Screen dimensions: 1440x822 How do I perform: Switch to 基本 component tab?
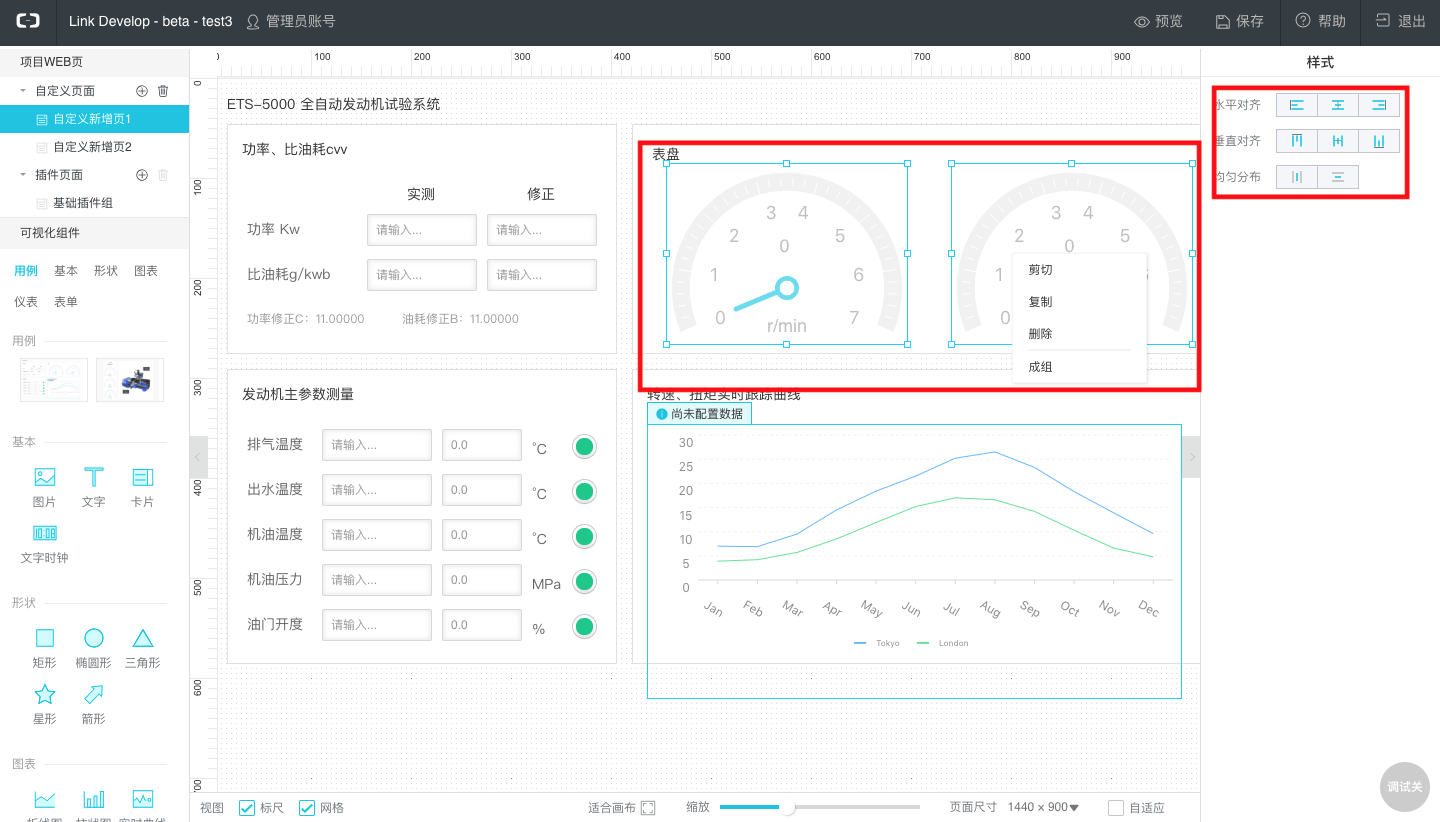(x=66, y=271)
